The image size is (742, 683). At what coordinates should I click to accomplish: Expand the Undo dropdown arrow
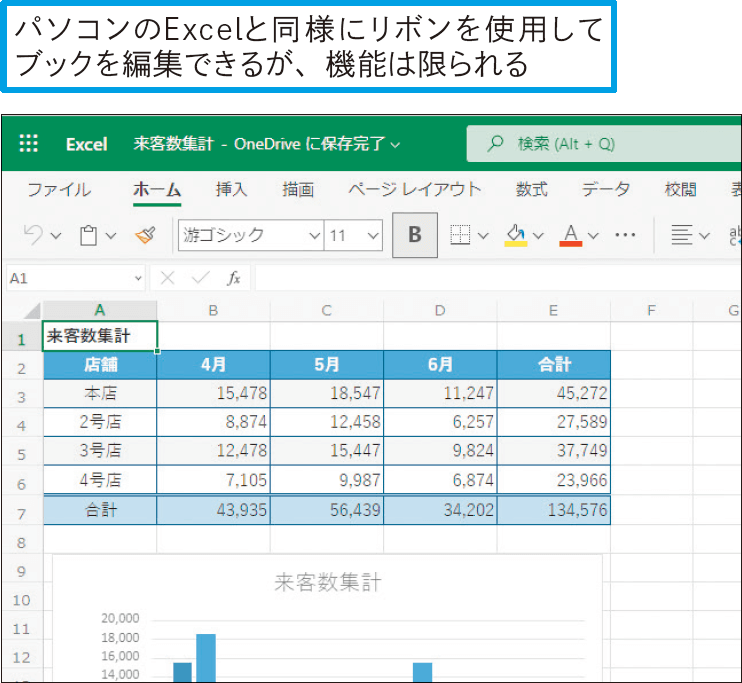click(56, 235)
